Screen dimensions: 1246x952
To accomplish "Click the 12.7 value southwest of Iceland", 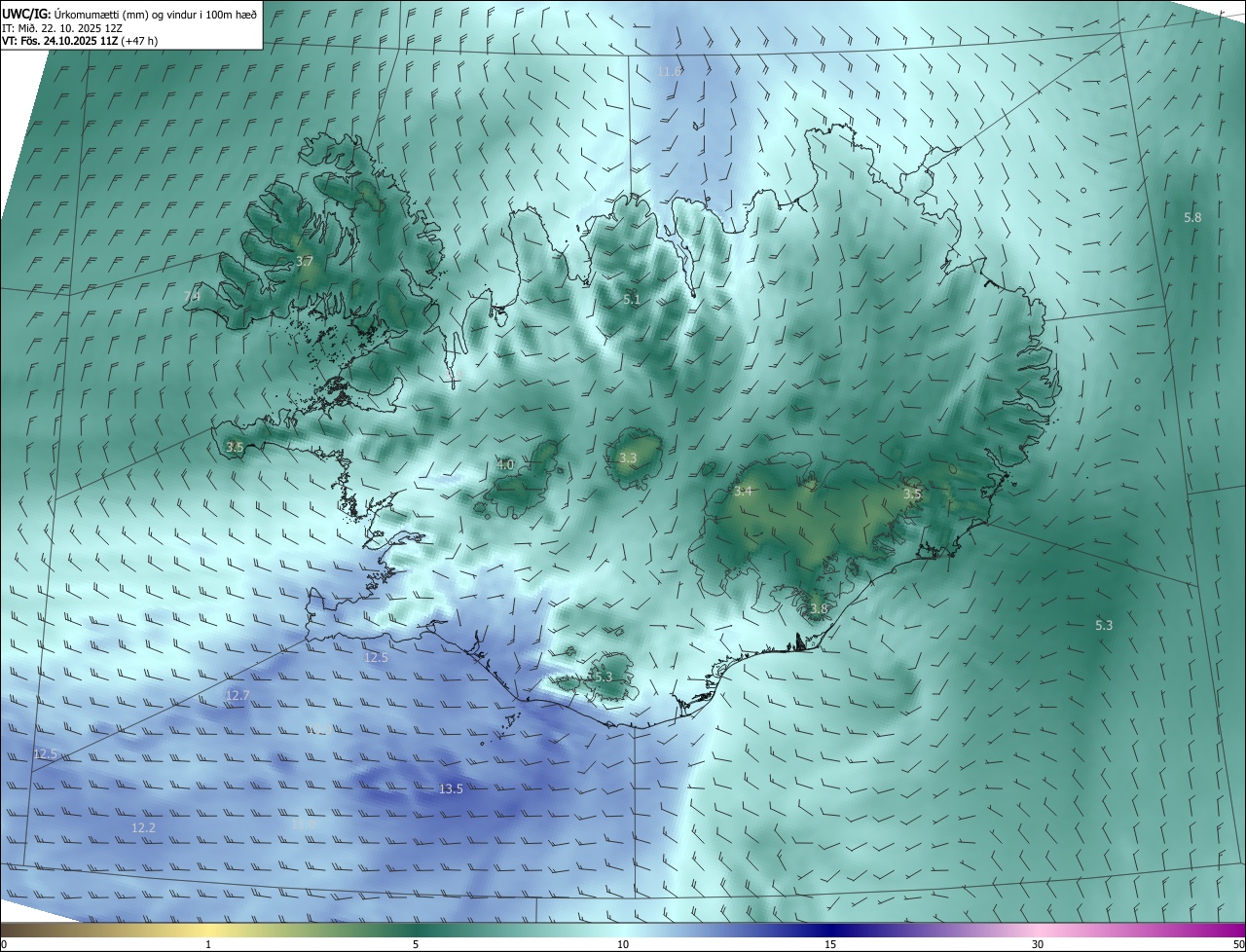I will point(238,695).
